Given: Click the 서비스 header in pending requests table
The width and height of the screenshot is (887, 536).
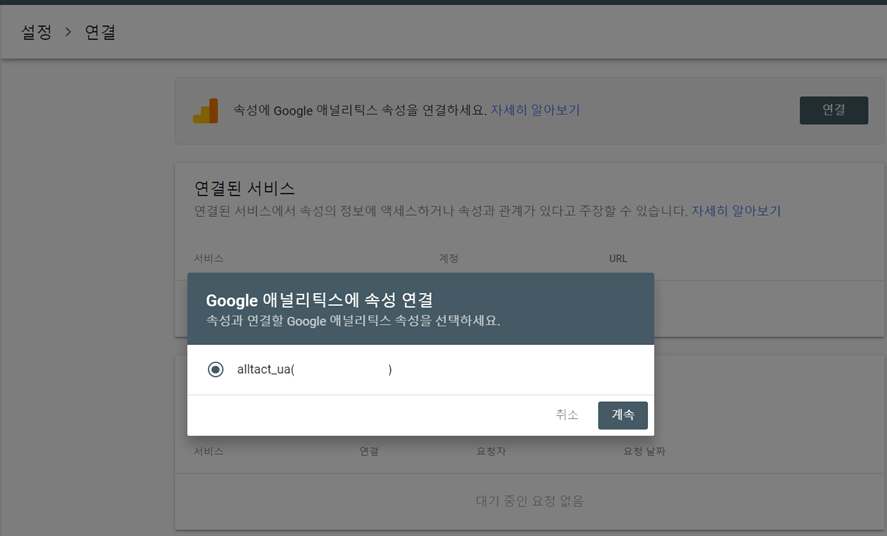Looking at the screenshot, I should point(209,451).
